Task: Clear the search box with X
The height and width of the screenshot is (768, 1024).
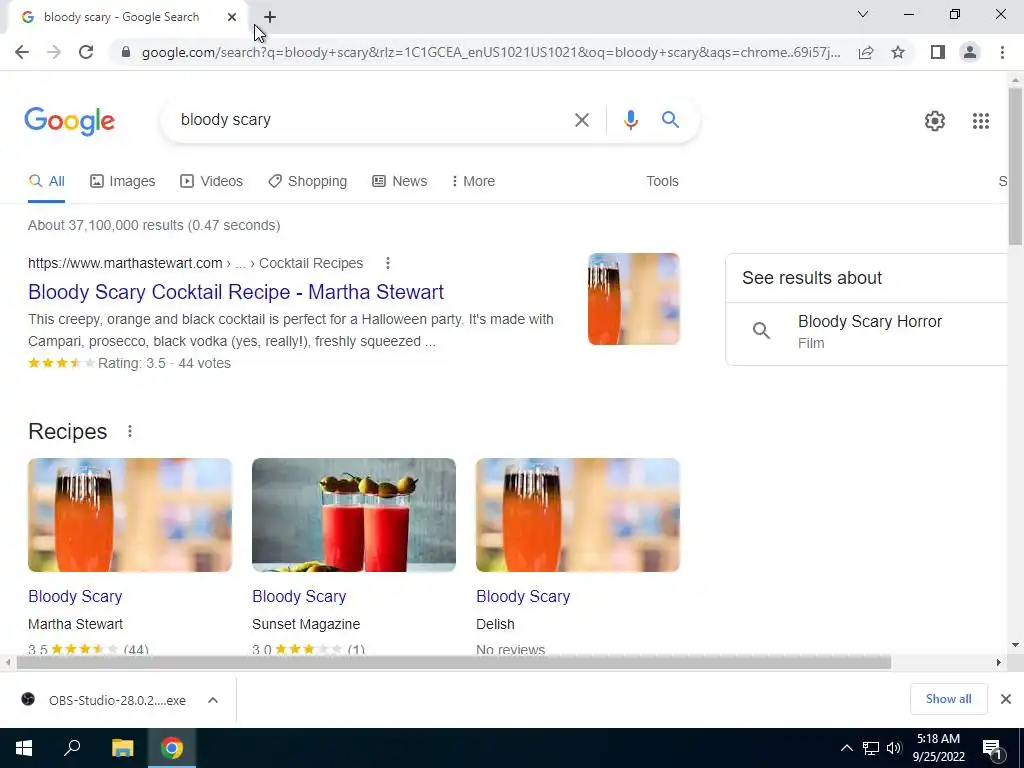Action: [x=581, y=120]
